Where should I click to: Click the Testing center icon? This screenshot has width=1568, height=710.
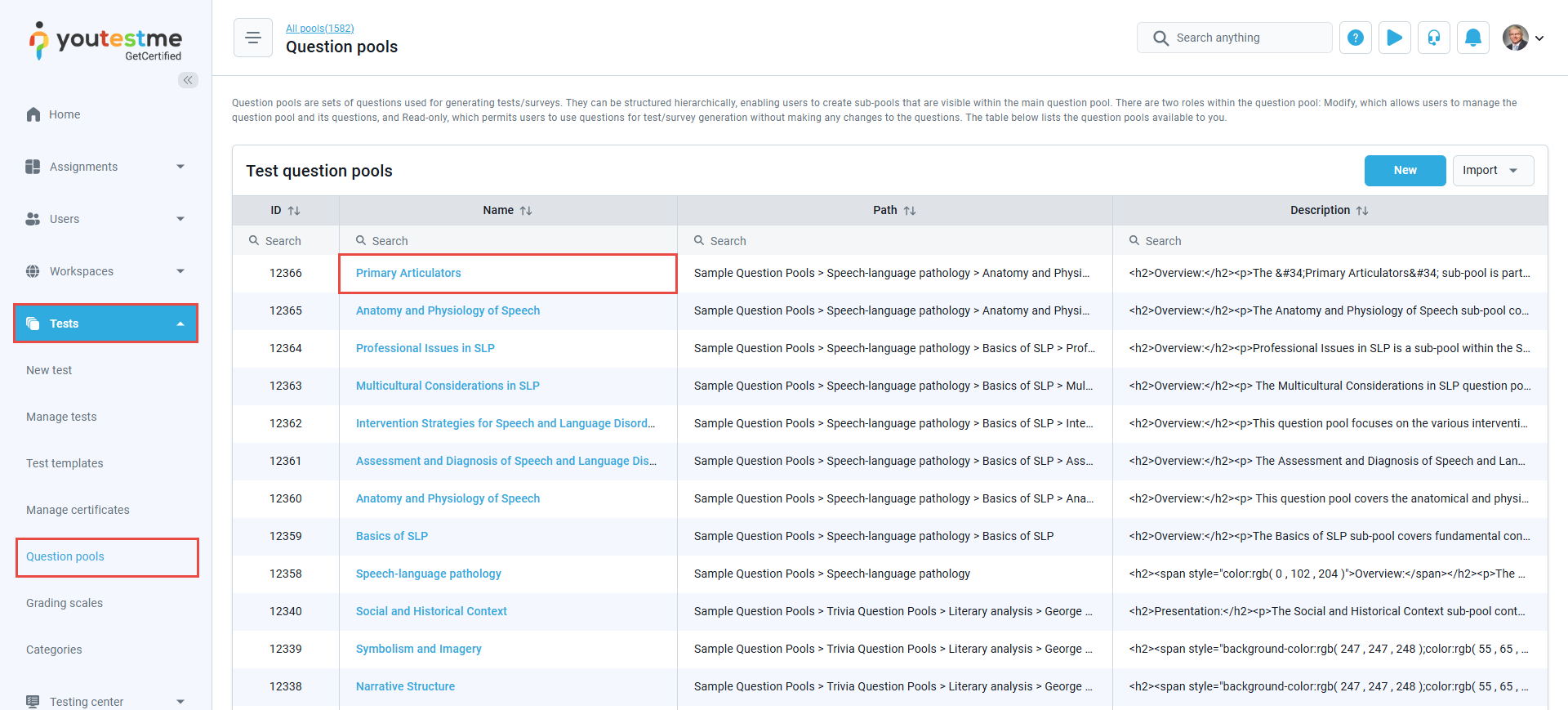point(33,702)
